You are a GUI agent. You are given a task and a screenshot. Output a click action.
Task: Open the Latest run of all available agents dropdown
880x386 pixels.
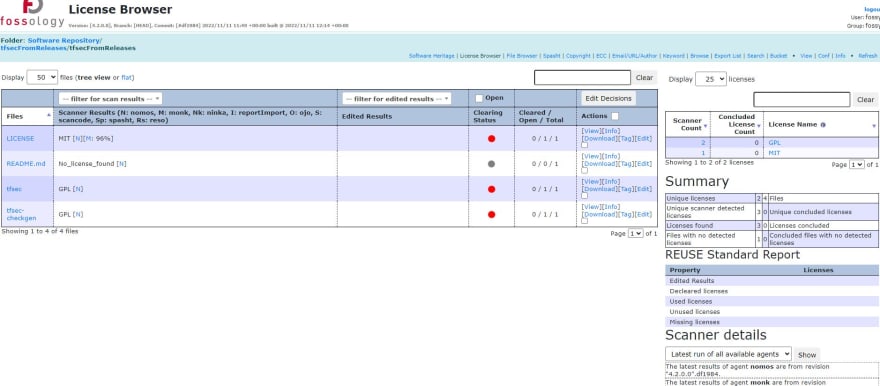[728, 354]
